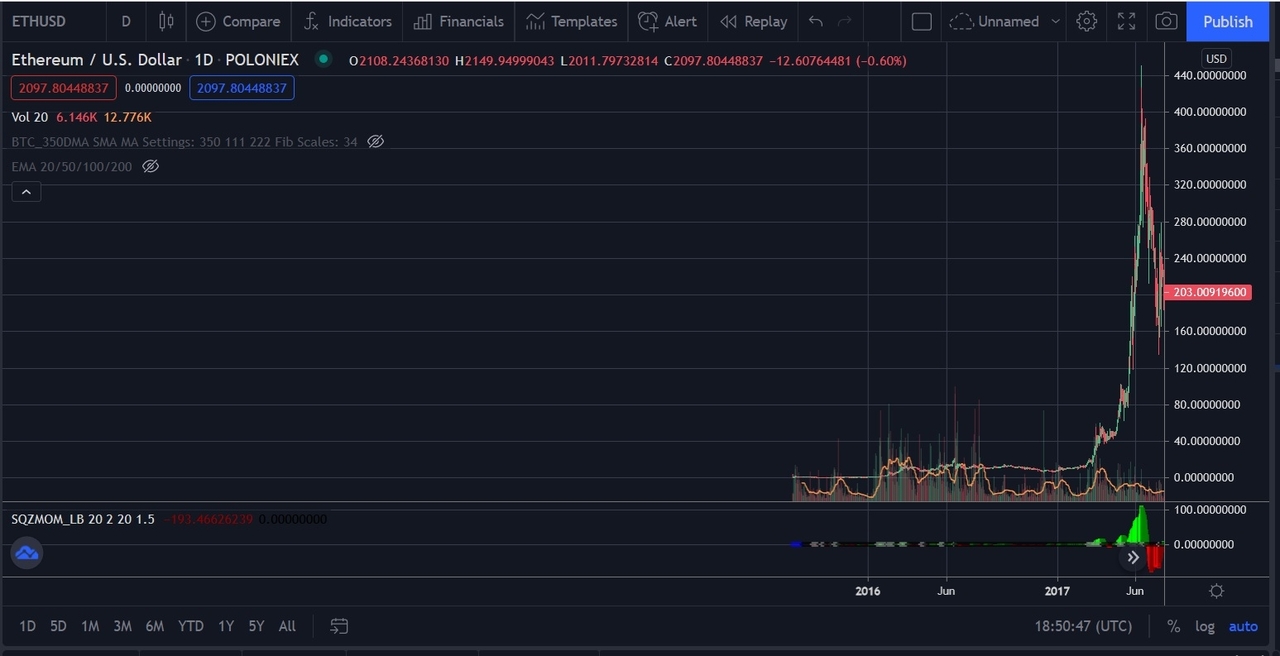Click the TradingView logo in bottom left
The height and width of the screenshot is (656, 1280).
[26, 552]
